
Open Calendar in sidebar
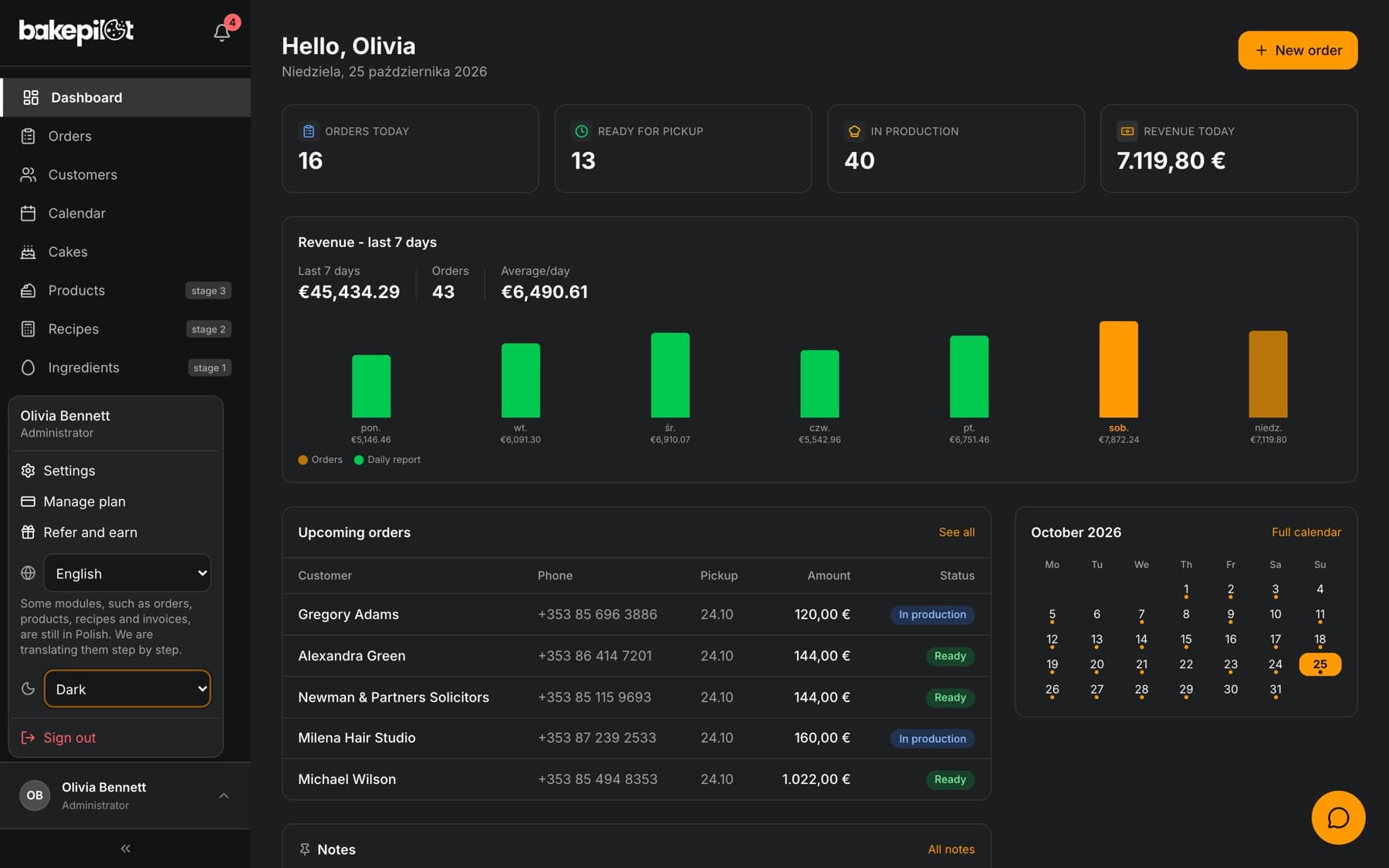pos(126,213)
